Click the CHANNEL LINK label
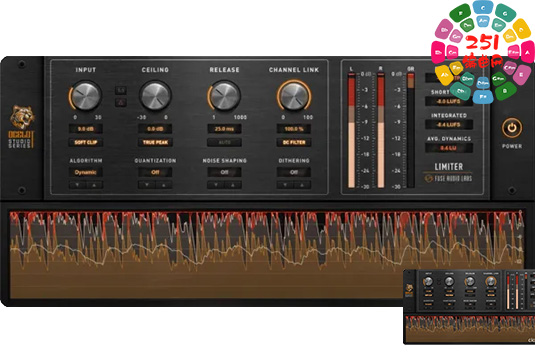This screenshot has width=535, height=363. point(294,70)
